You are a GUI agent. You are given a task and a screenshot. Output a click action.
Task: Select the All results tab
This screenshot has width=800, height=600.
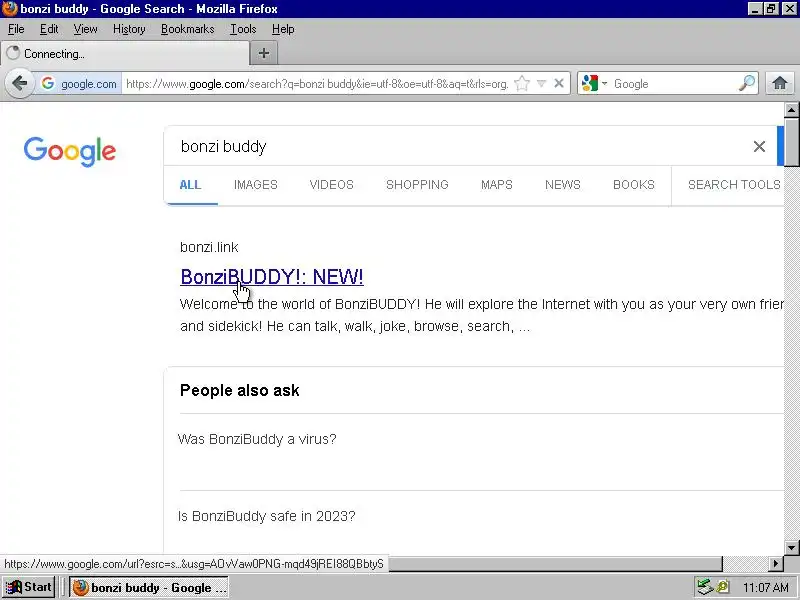pos(190,185)
